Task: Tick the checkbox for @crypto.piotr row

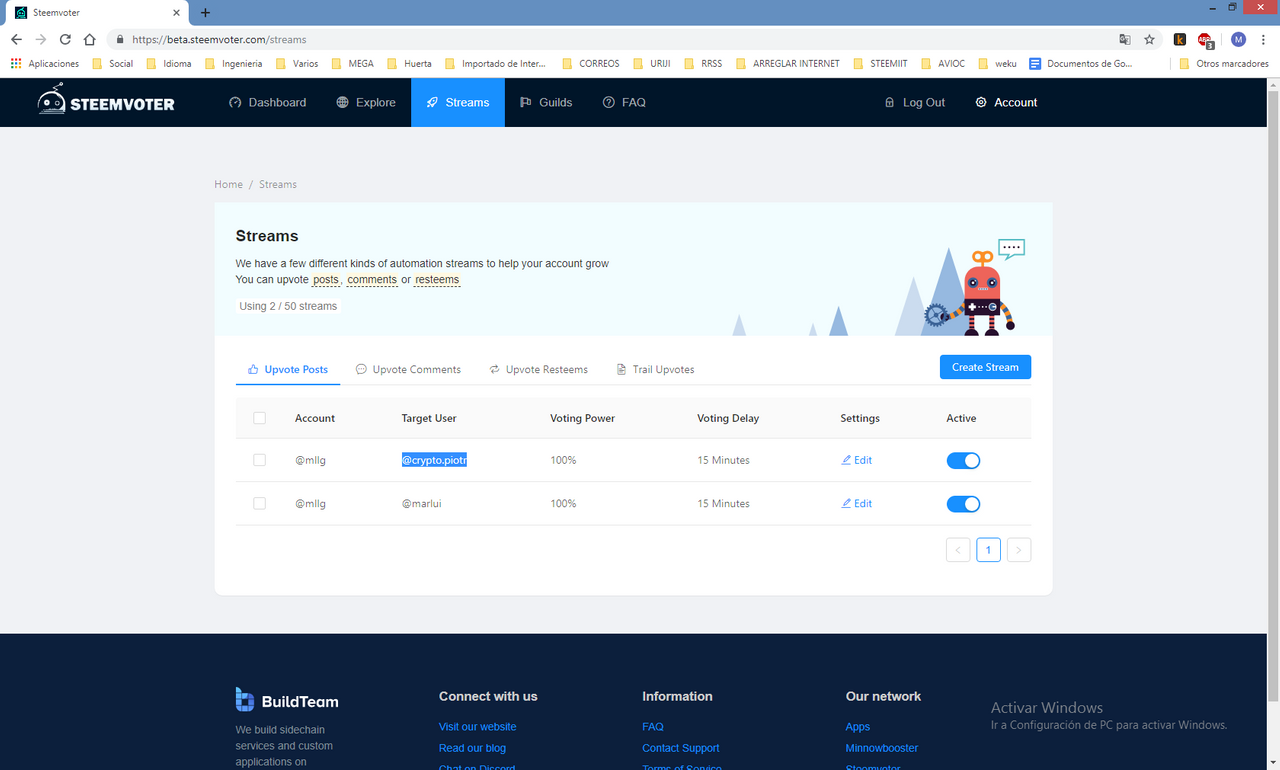Action: pyautogui.click(x=260, y=460)
